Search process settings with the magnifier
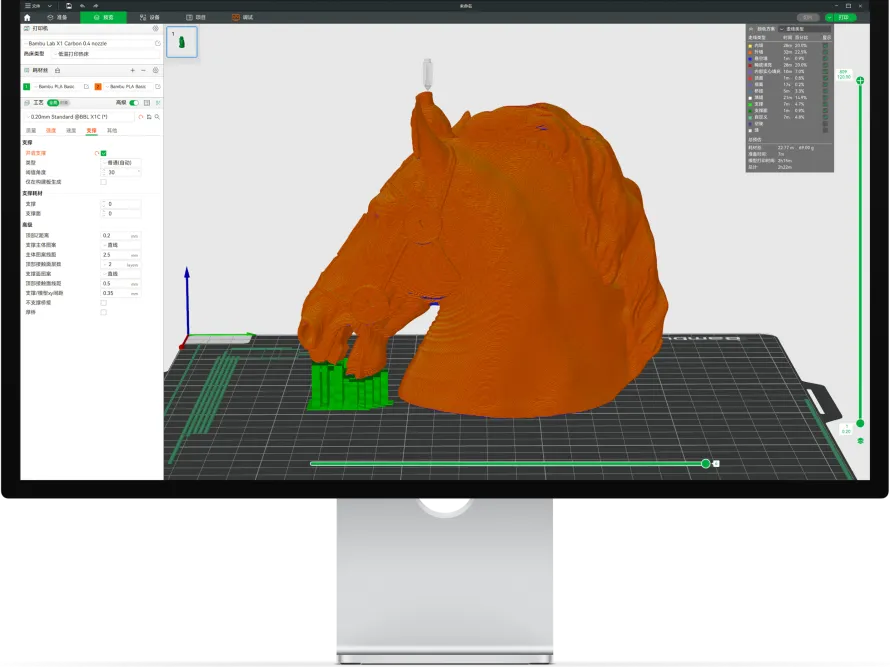890x667 pixels. click(157, 117)
